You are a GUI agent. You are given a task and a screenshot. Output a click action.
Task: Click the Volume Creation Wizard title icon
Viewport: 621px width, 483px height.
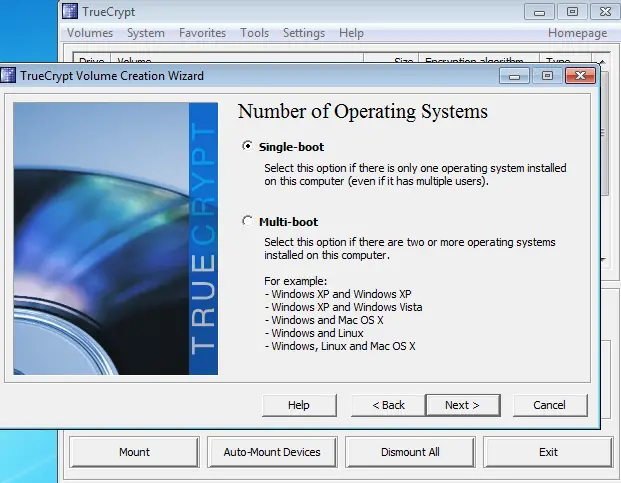click(8, 75)
